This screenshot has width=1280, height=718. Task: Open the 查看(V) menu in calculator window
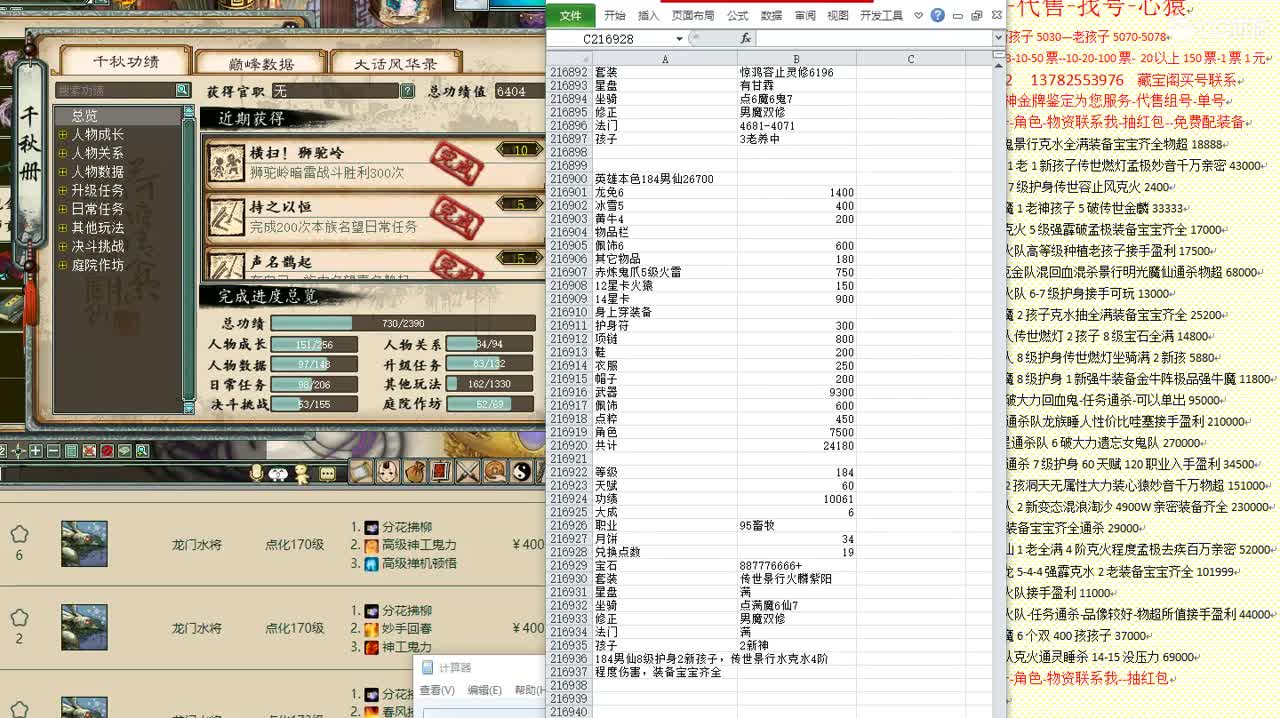click(437, 690)
